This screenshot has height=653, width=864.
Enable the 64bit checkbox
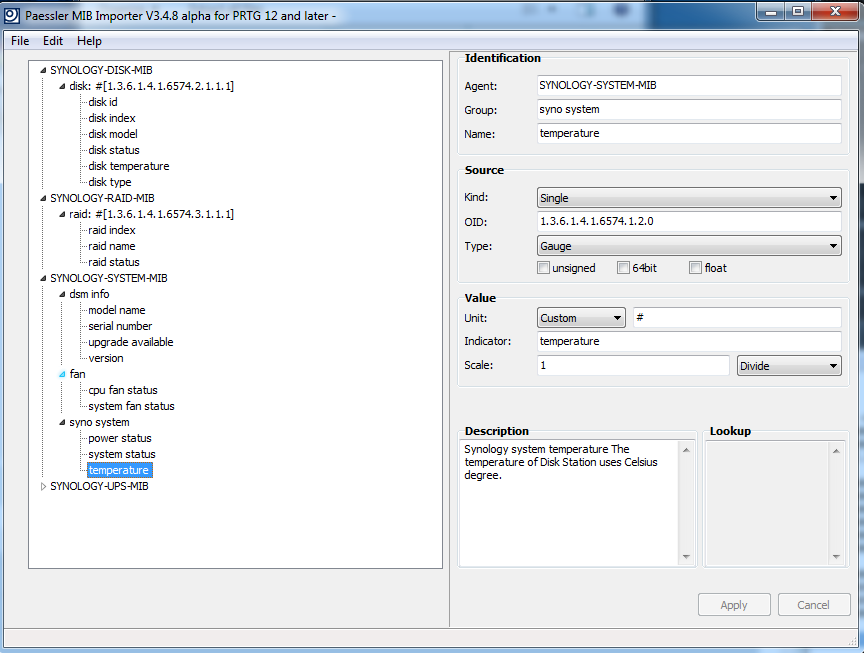(623, 268)
